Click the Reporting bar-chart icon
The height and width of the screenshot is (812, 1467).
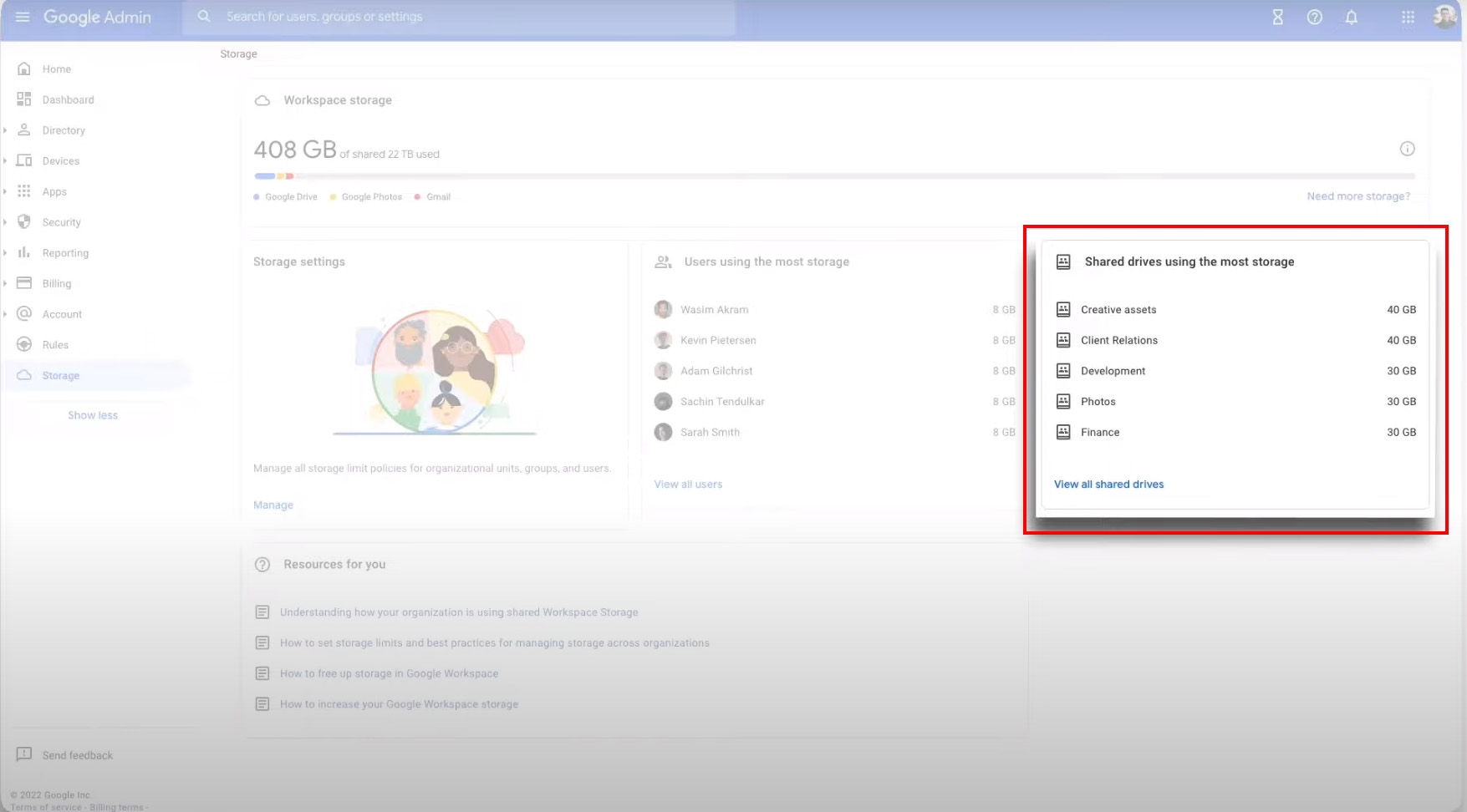(25, 252)
